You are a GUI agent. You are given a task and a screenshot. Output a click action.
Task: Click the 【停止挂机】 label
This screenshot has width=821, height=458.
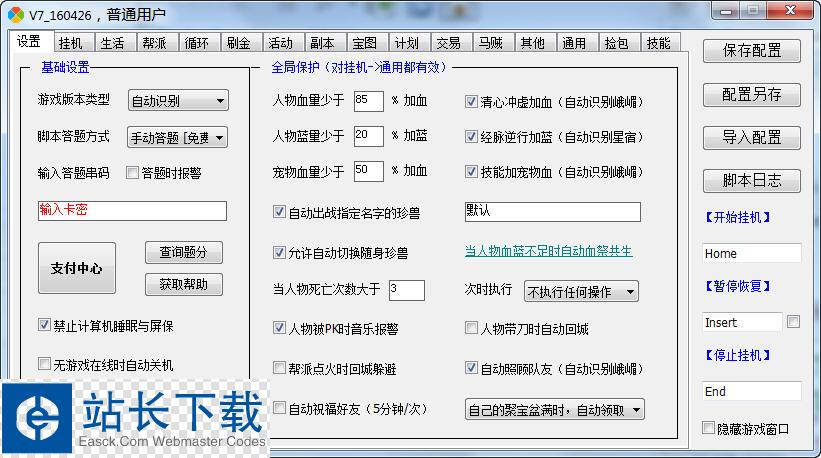pos(738,355)
